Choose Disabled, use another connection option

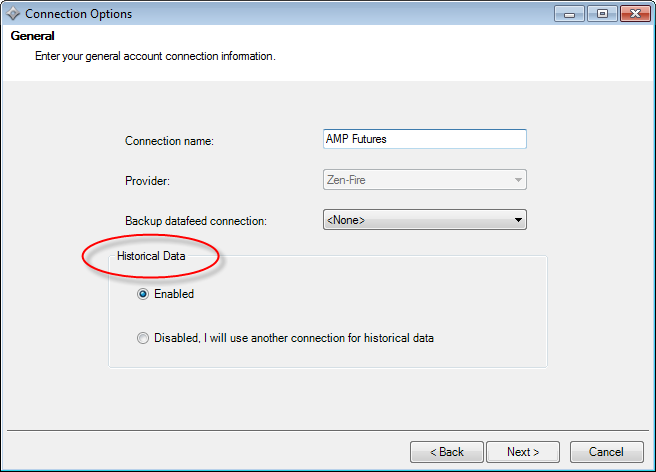(x=143, y=338)
